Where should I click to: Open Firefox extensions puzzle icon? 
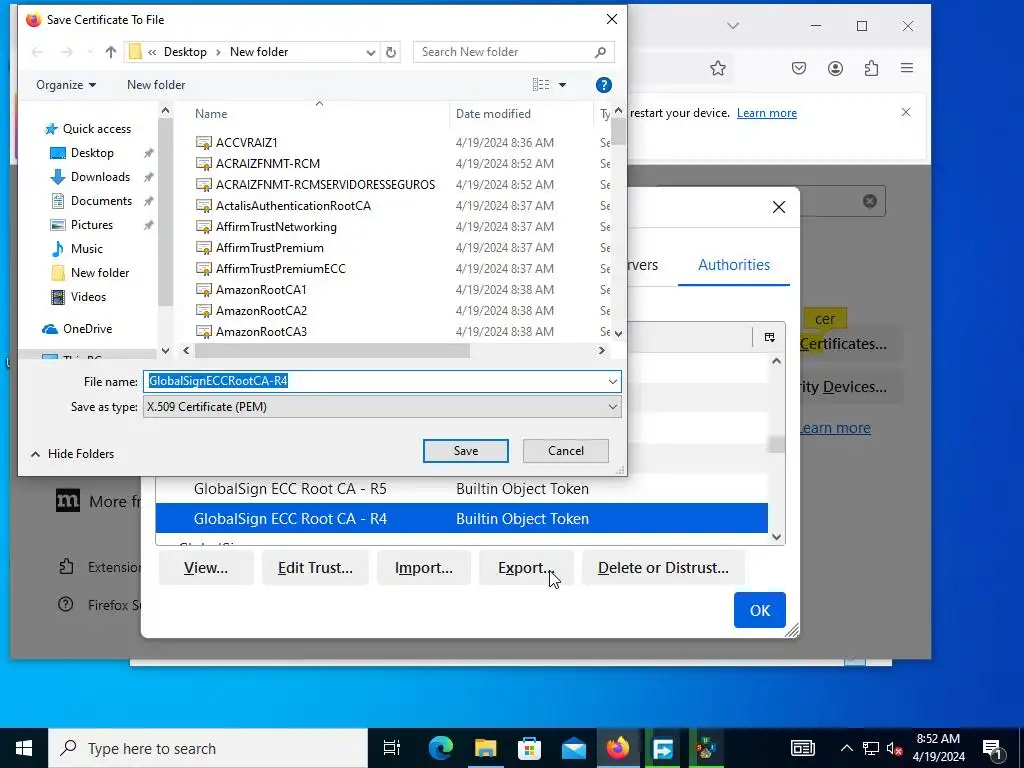pyautogui.click(x=871, y=69)
